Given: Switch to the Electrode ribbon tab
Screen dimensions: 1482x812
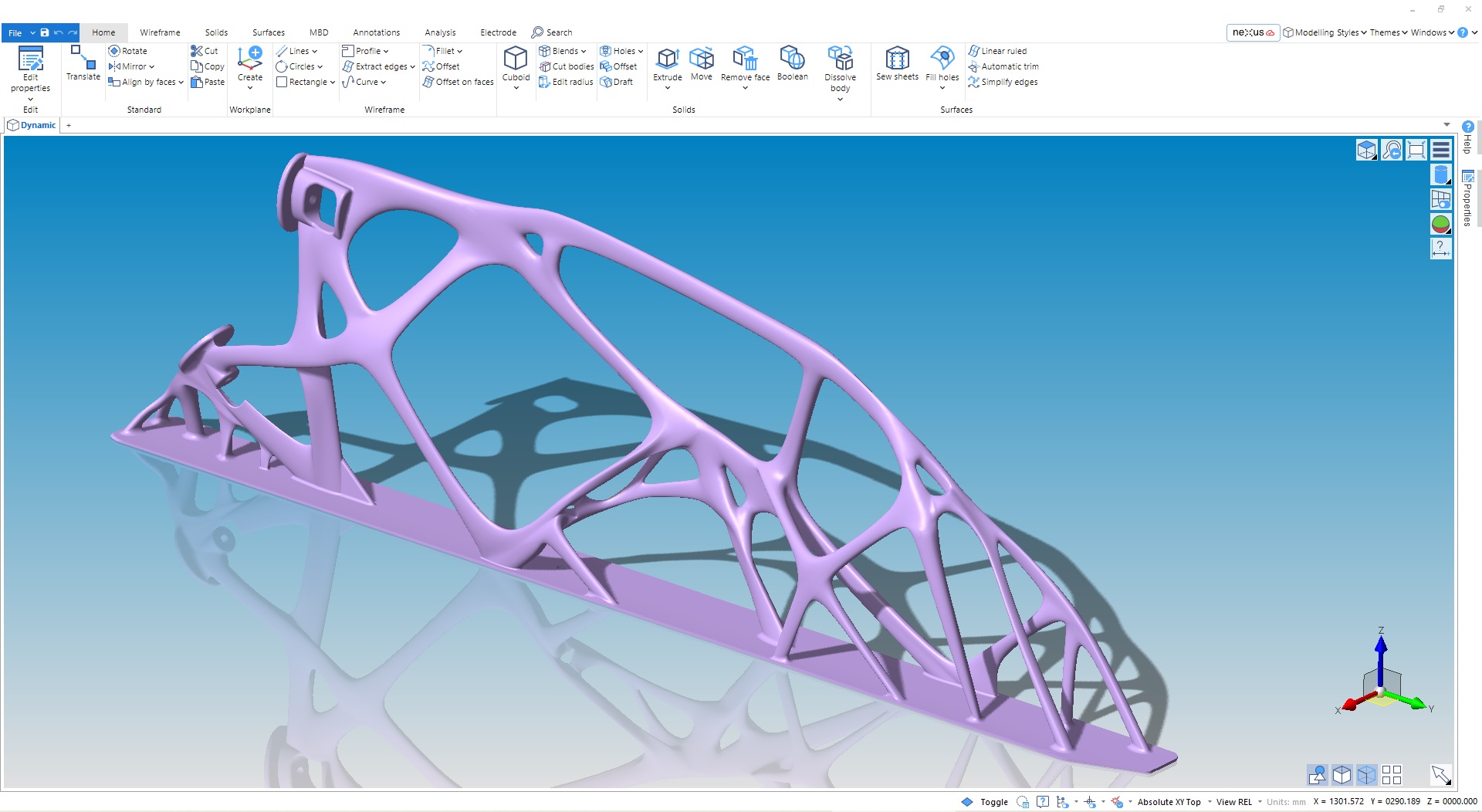Looking at the screenshot, I should coord(499,32).
